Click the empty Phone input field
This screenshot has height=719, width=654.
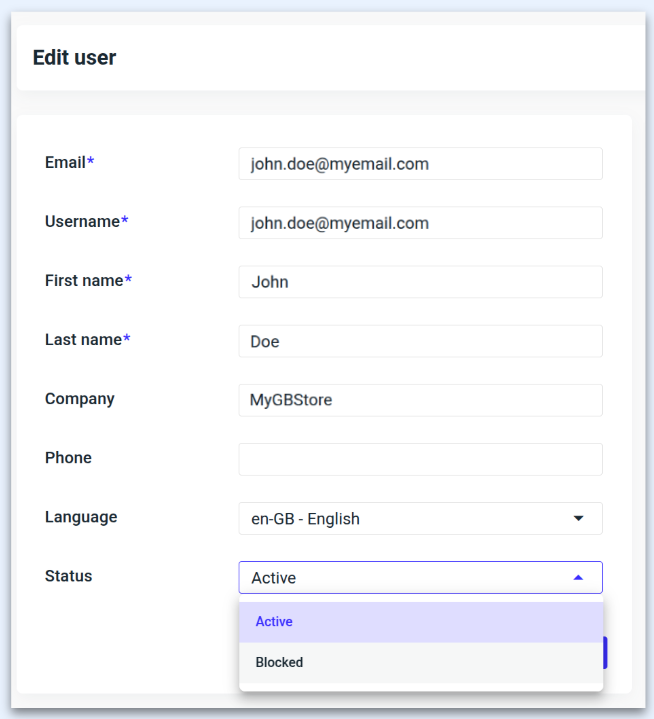(x=420, y=459)
